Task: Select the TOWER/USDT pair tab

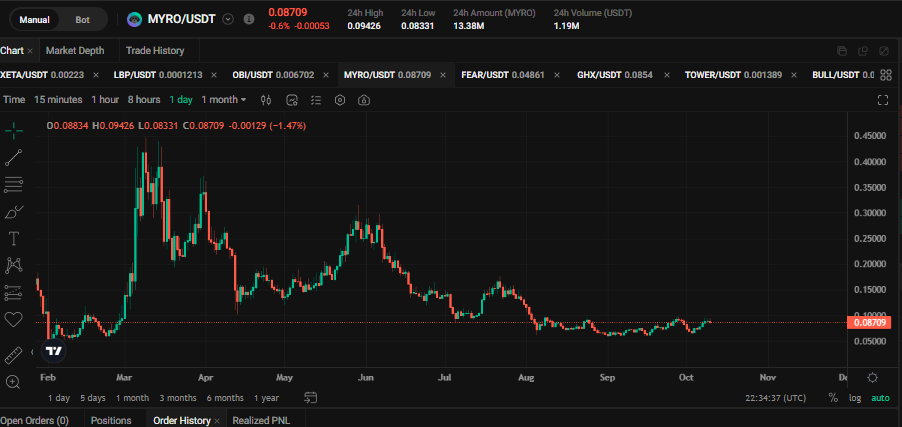Action: 733,75
